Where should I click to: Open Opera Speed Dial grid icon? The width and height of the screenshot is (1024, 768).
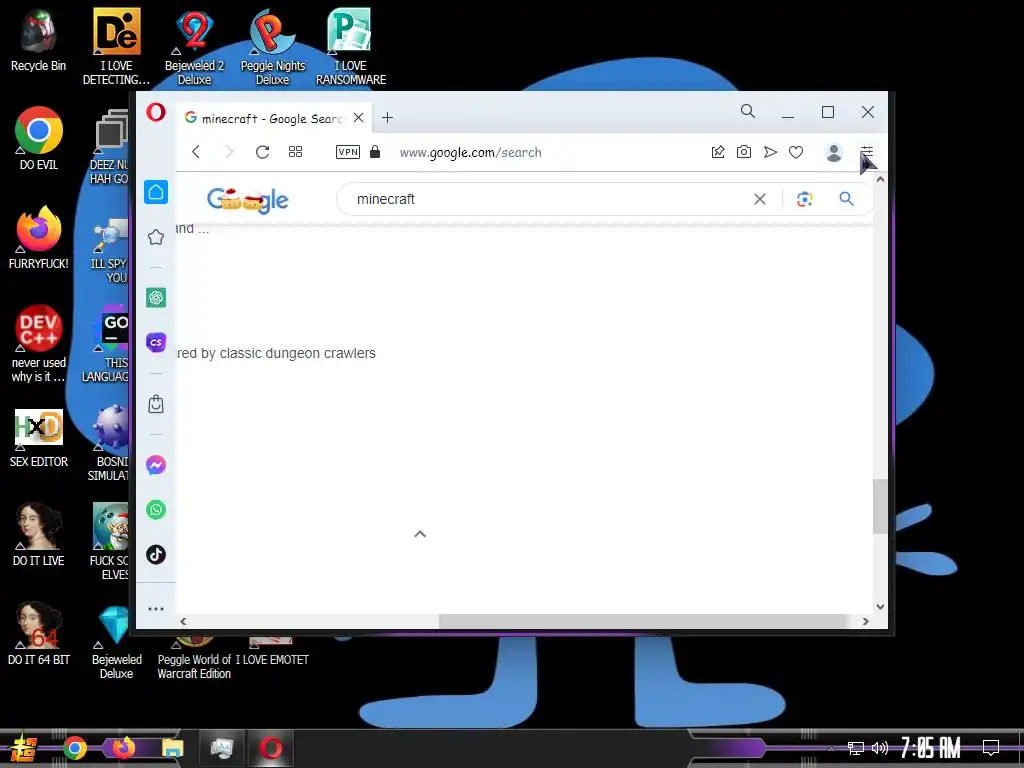(295, 152)
